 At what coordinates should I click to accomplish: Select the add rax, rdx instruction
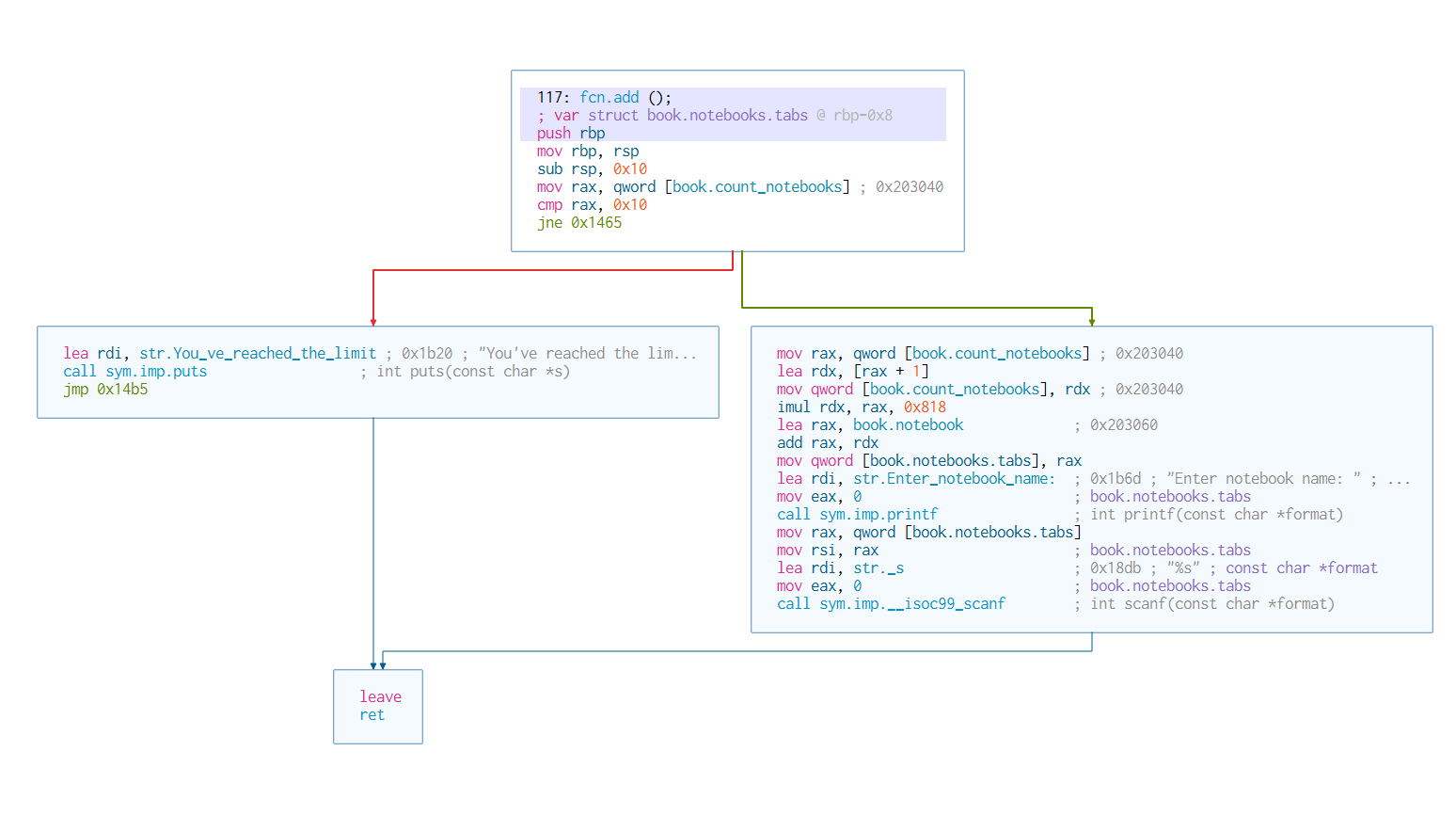[827, 443]
